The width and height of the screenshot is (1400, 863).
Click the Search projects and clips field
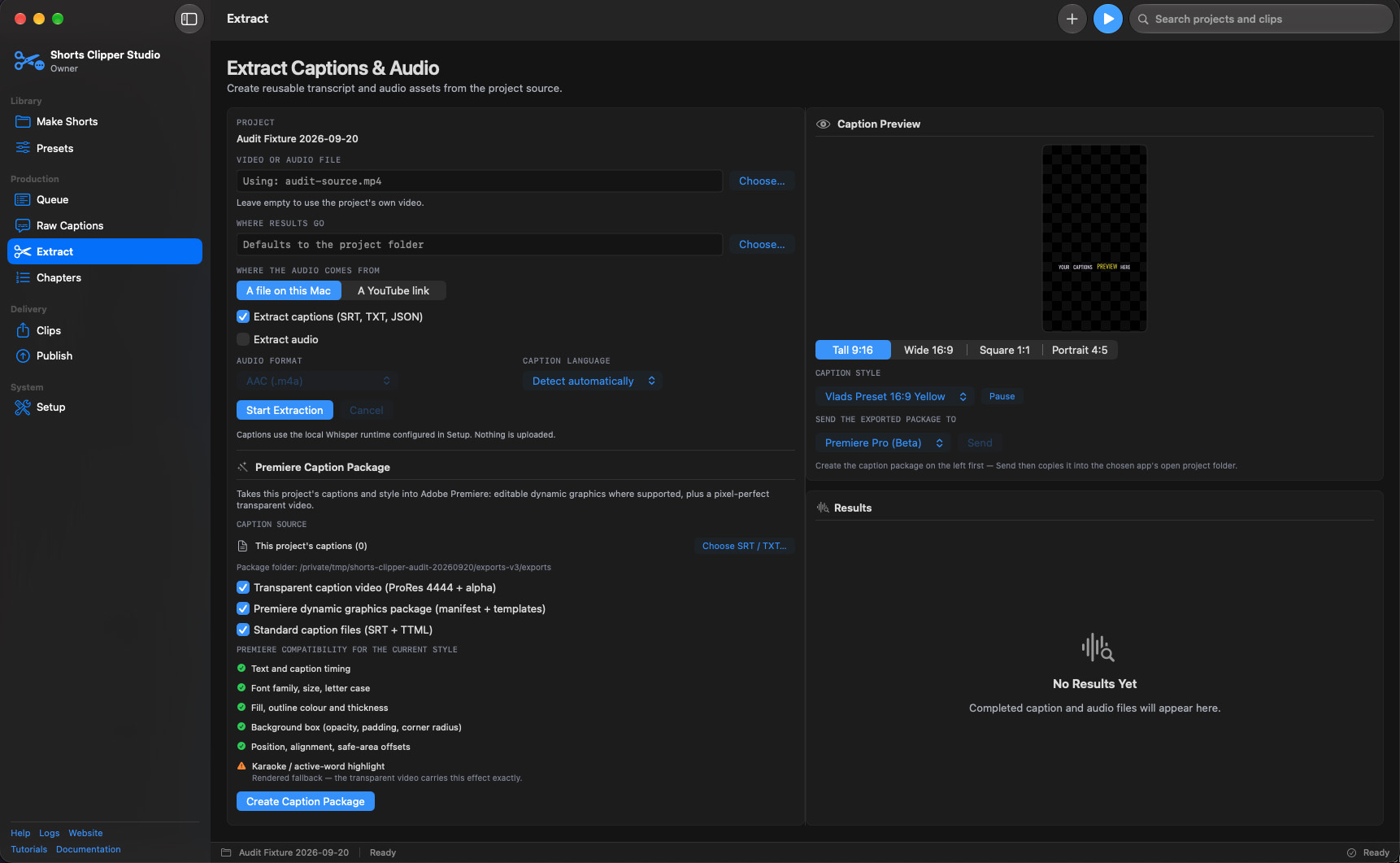pyautogui.click(x=1261, y=19)
